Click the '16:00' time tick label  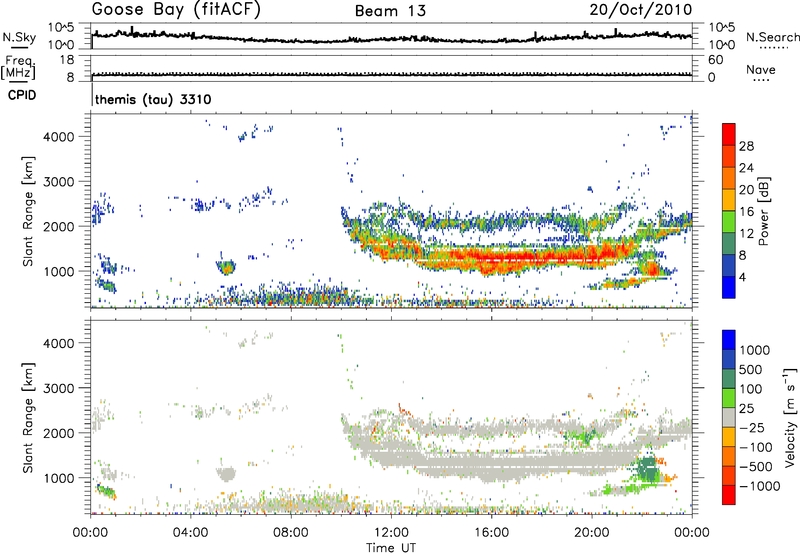click(x=491, y=533)
